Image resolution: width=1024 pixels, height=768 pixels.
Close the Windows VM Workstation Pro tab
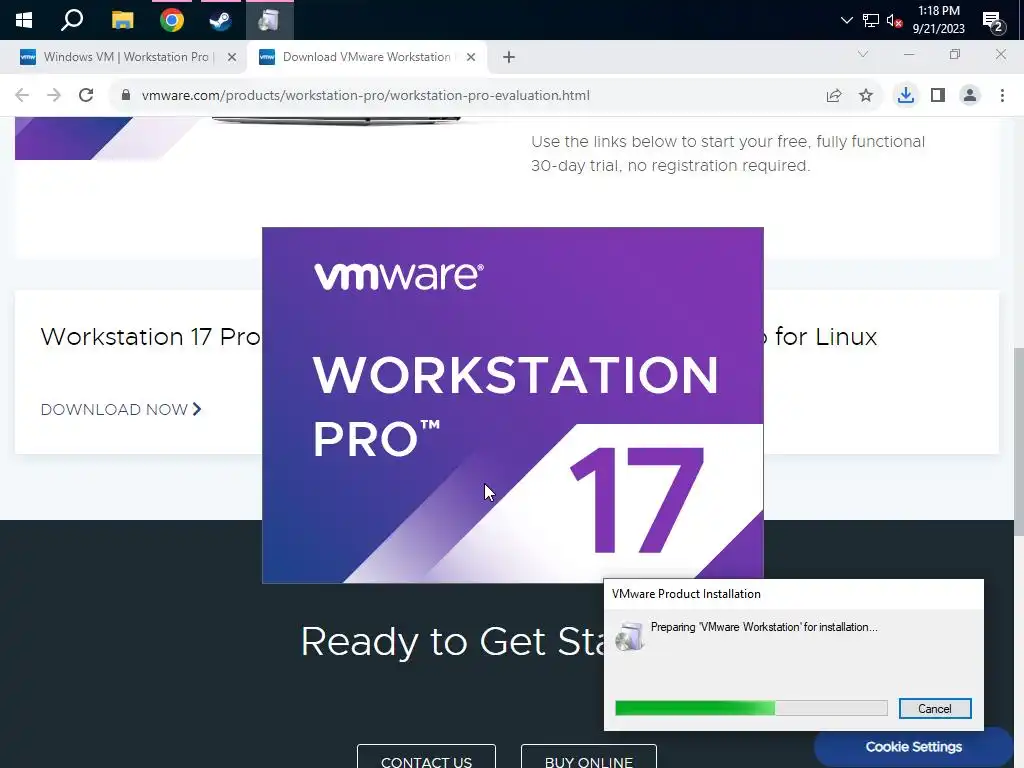[x=231, y=57]
